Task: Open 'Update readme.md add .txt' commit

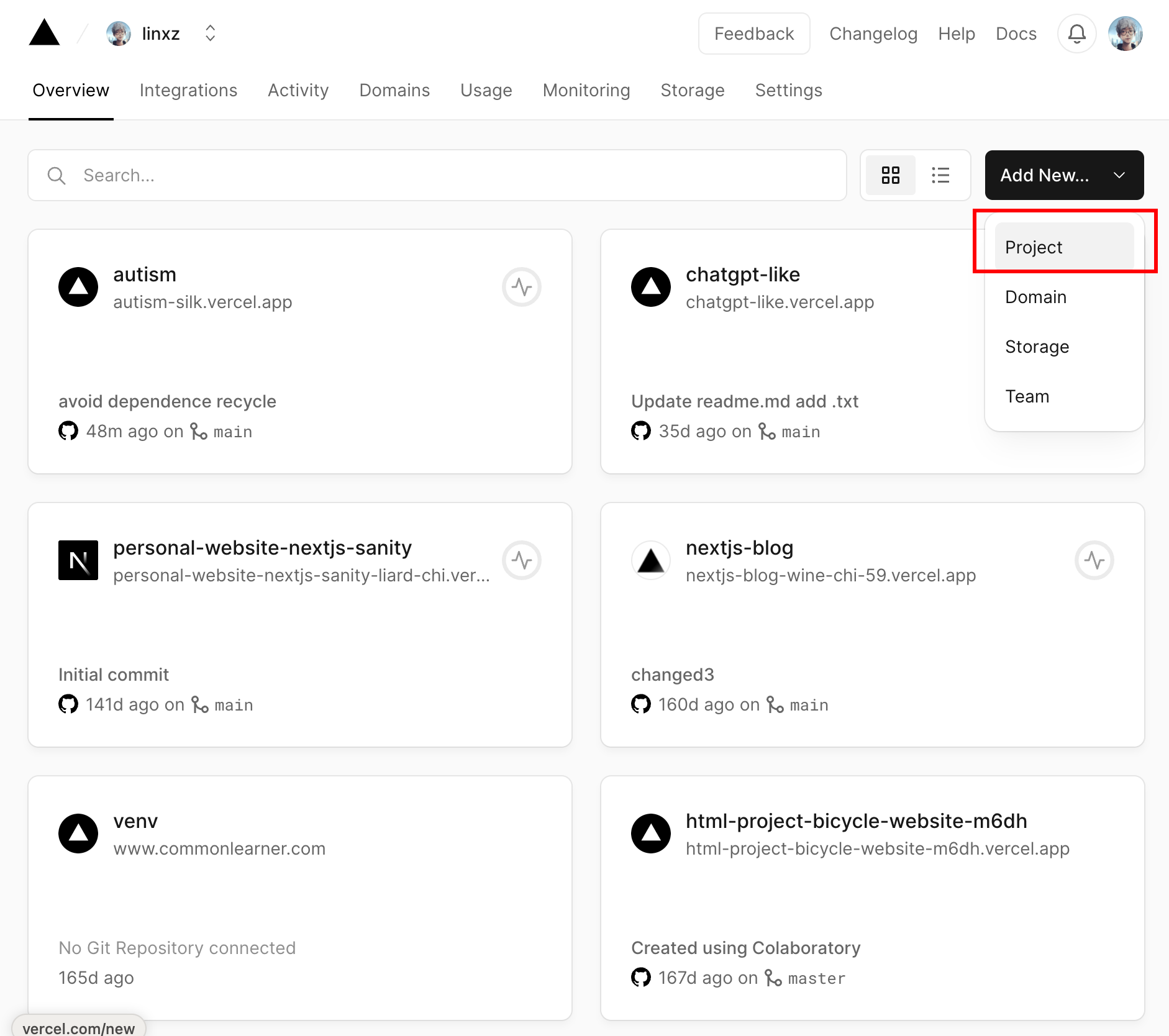Action: [x=745, y=402]
